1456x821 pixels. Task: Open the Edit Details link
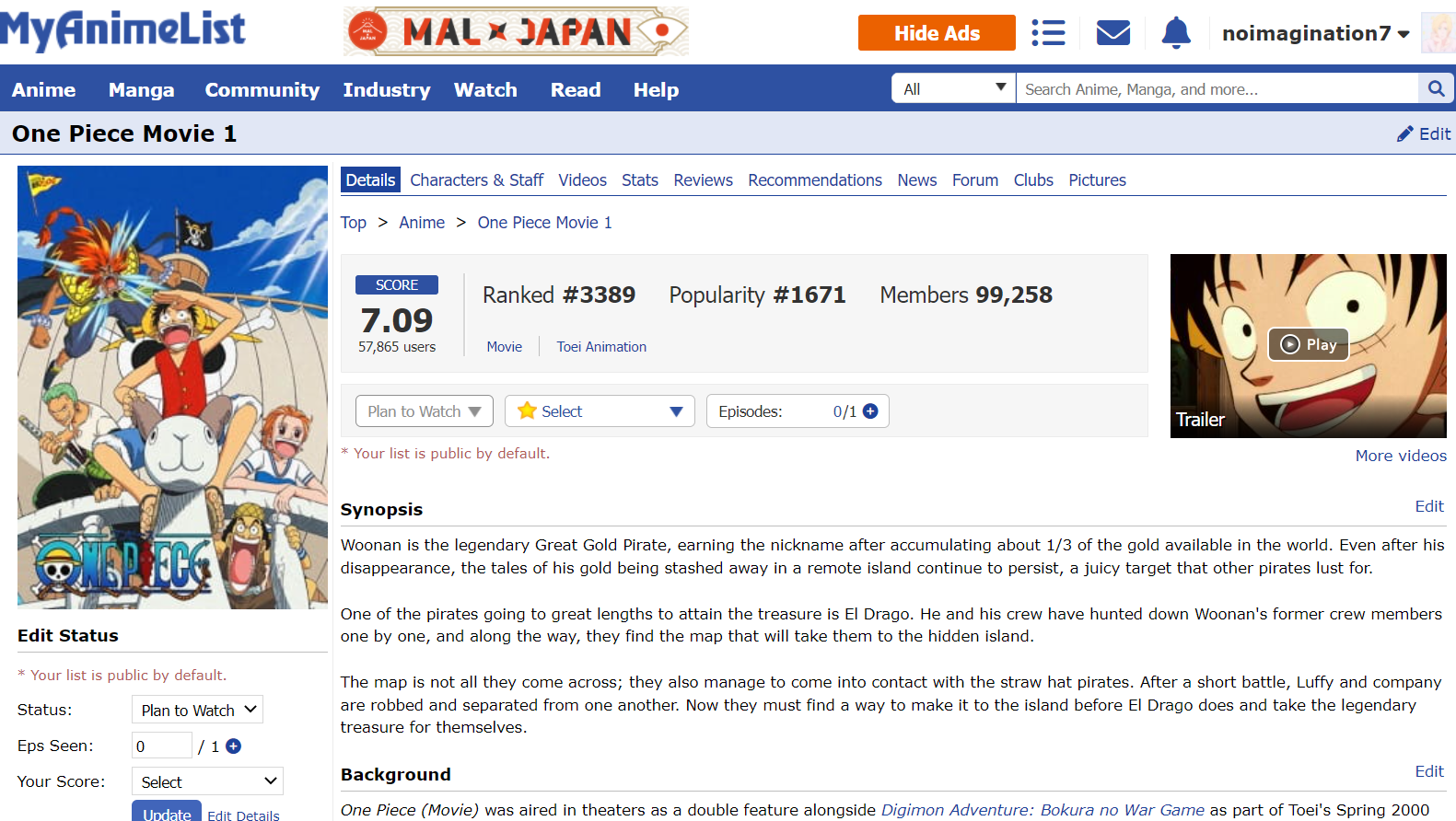pos(243,815)
